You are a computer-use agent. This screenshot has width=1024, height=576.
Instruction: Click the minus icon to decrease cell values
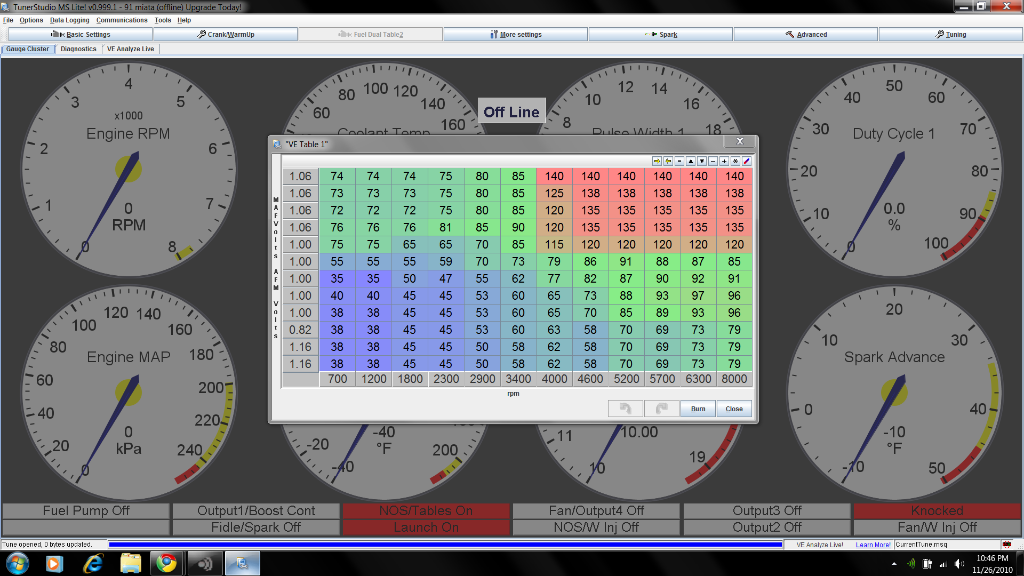[x=713, y=161]
